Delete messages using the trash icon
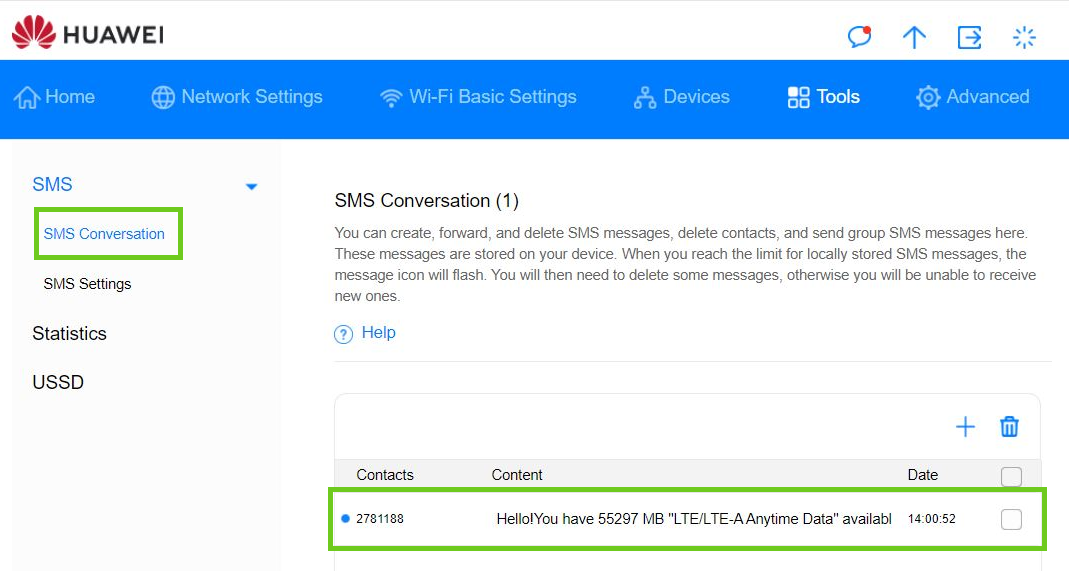 1010,427
